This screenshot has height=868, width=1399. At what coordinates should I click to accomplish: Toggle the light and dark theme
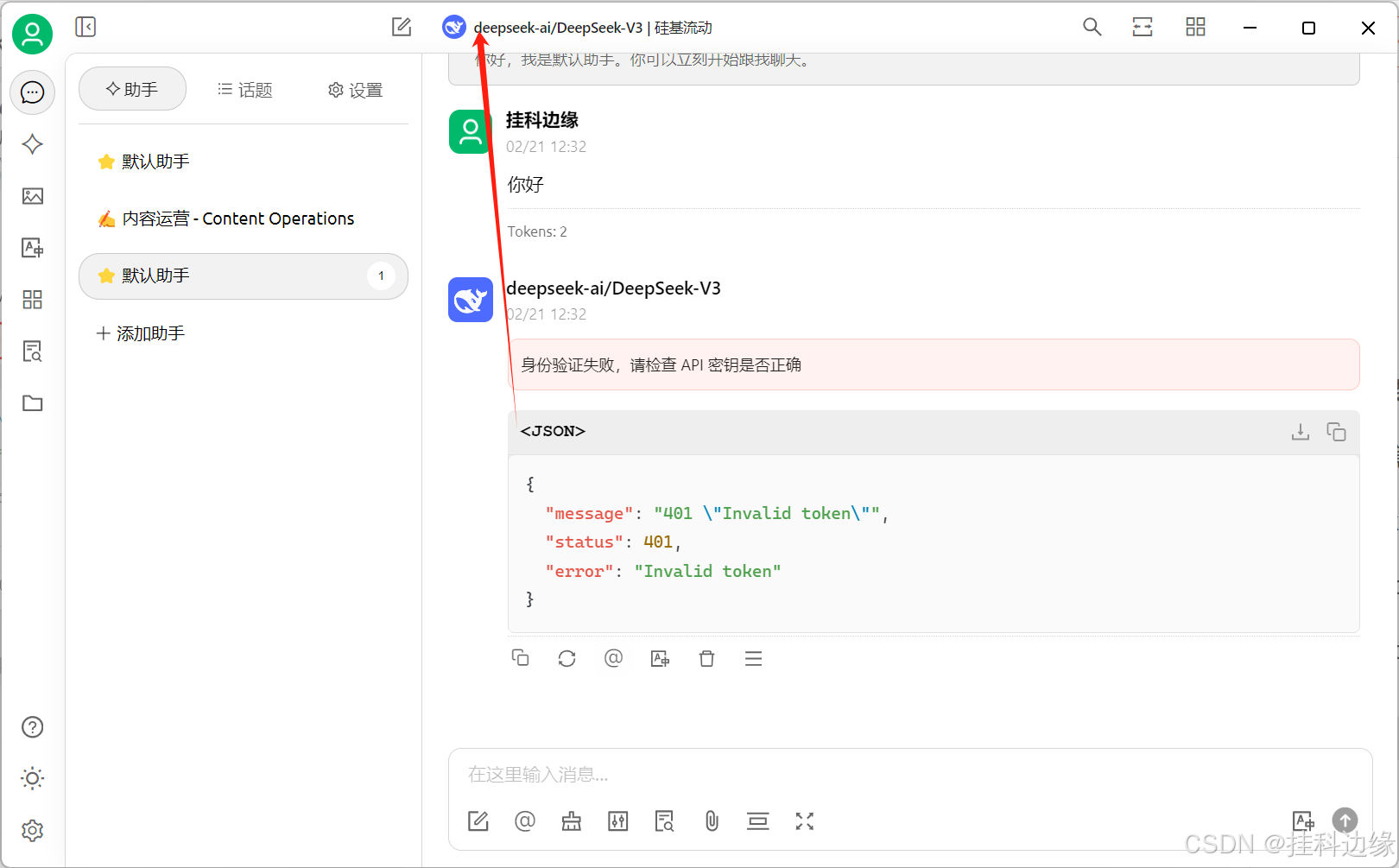point(33,779)
